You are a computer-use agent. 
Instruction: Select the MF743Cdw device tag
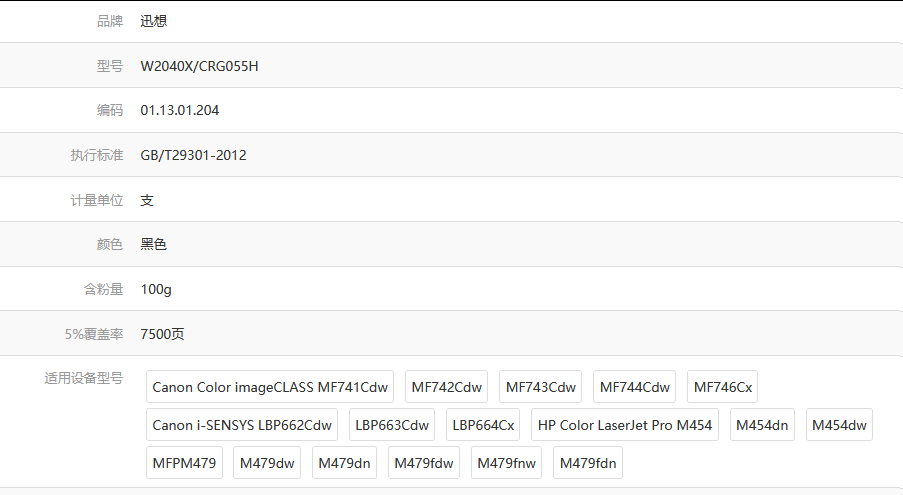click(540, 387)
